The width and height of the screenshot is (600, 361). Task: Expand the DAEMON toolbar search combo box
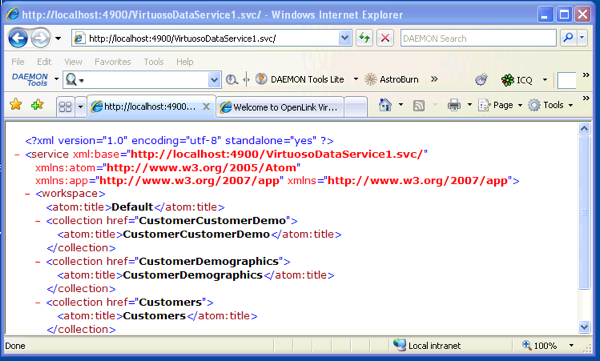click(x=214, y=80)
